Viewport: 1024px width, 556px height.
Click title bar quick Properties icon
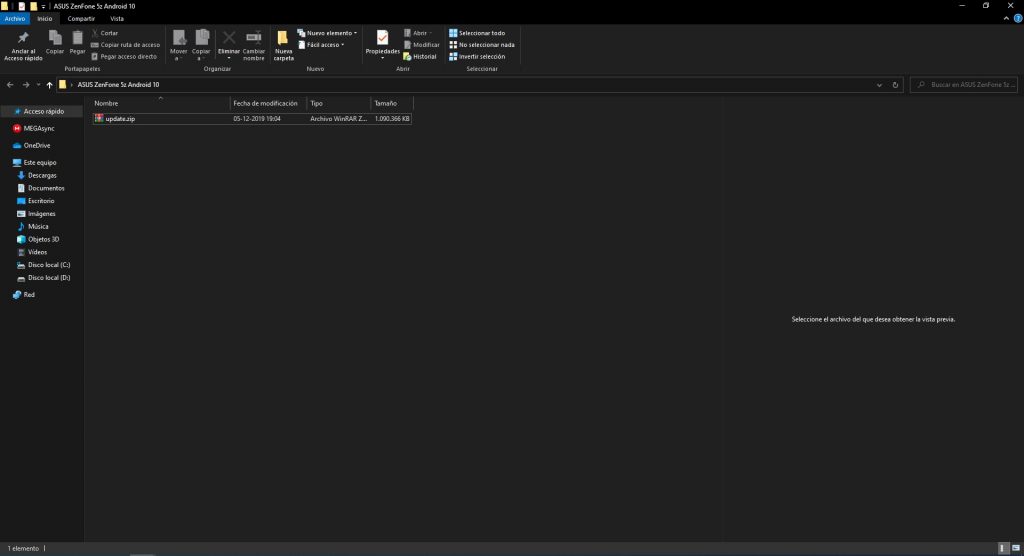21,7
